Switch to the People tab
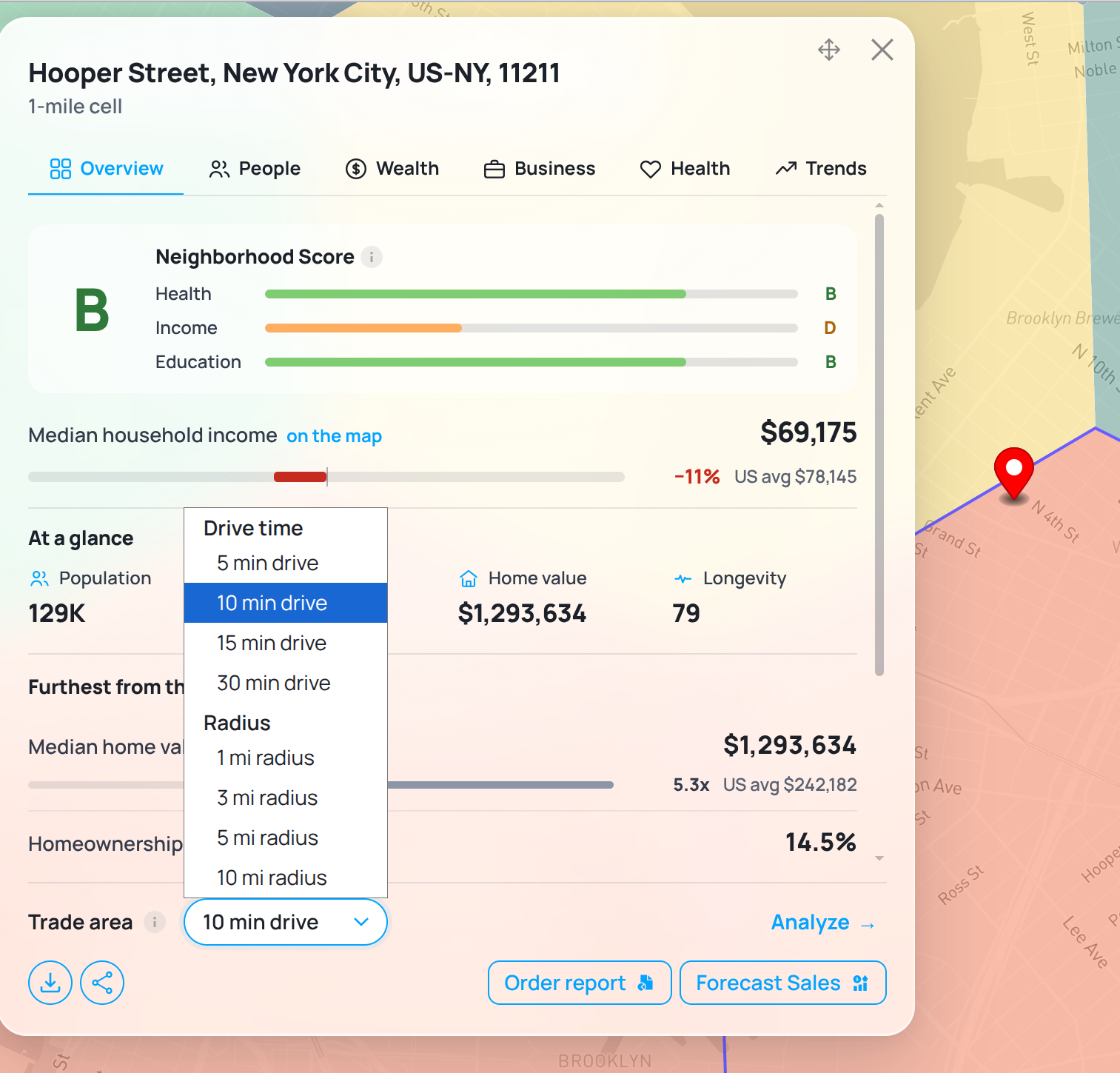The height and width of the screenshot is (1073, 1120). [x=255, y=169]
